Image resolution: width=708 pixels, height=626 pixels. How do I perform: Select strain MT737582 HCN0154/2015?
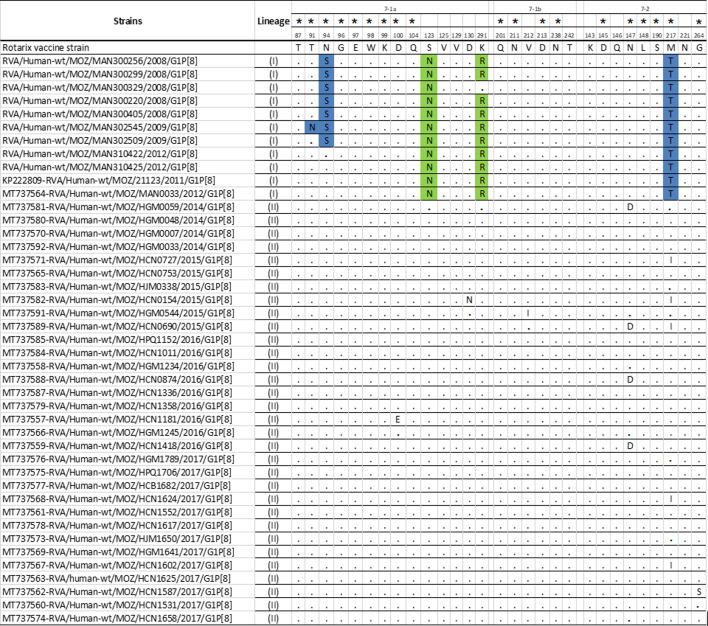coord(117,300)
